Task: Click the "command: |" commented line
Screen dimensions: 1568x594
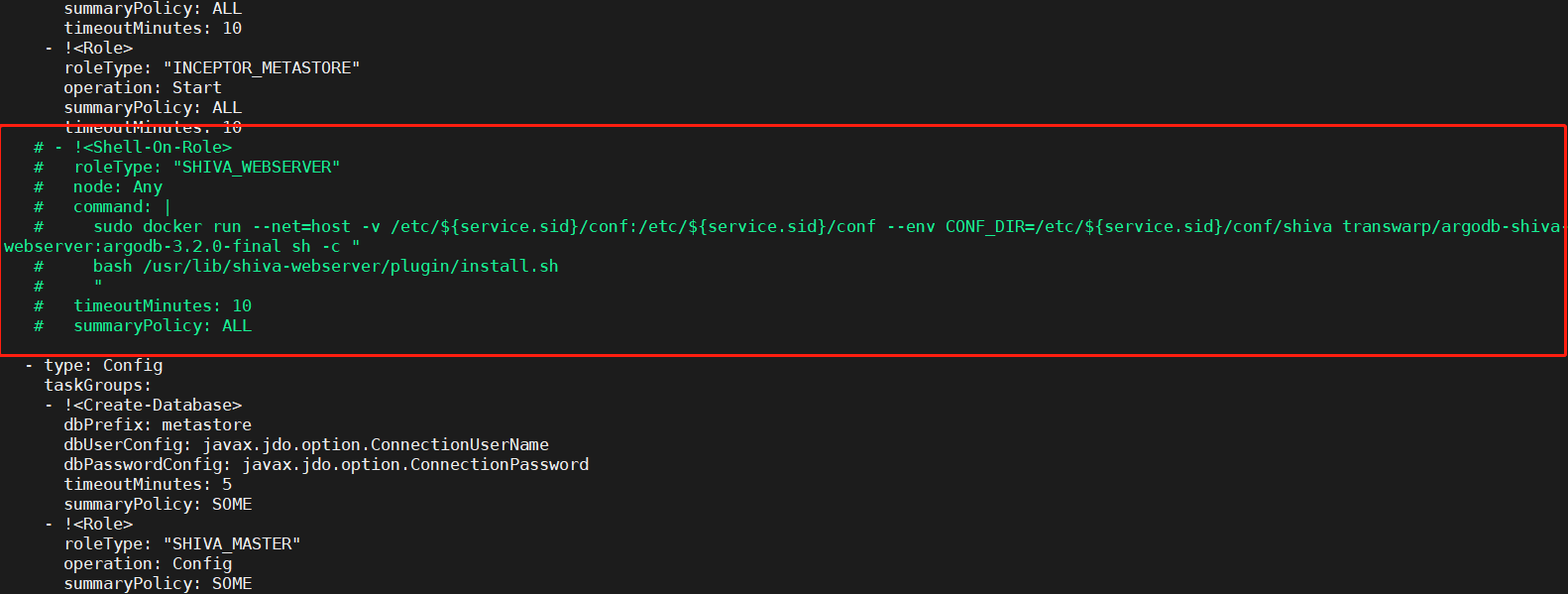Action: point(123,206)
